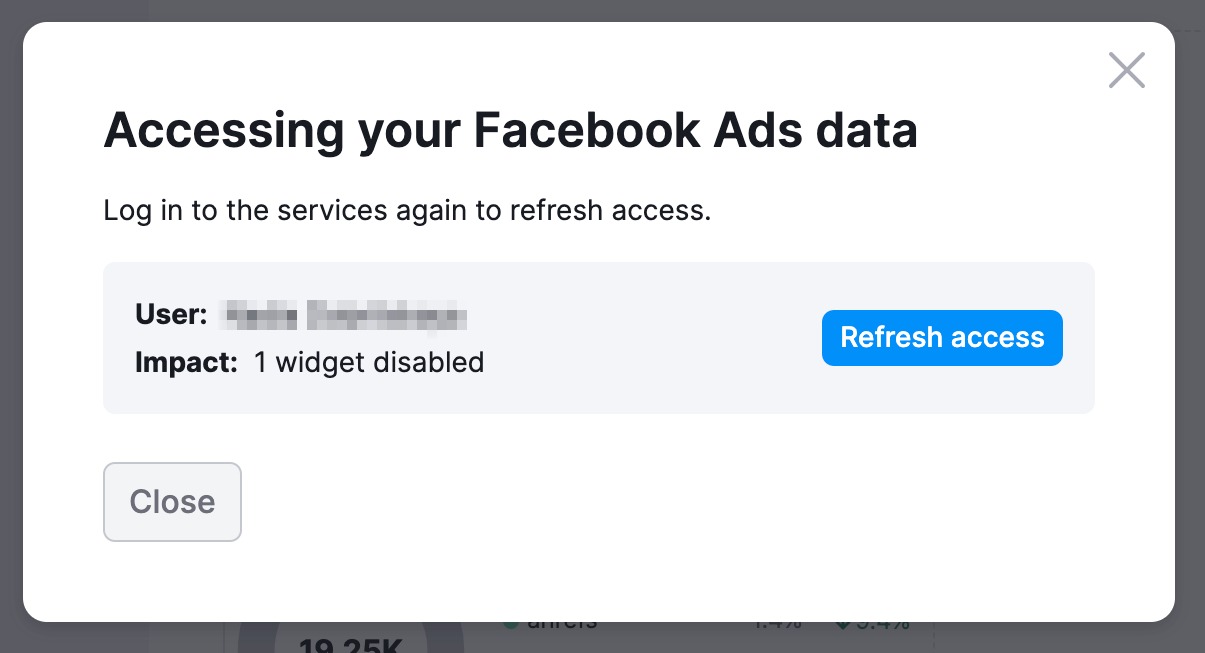Click the dialog body area

coord(599,440)
